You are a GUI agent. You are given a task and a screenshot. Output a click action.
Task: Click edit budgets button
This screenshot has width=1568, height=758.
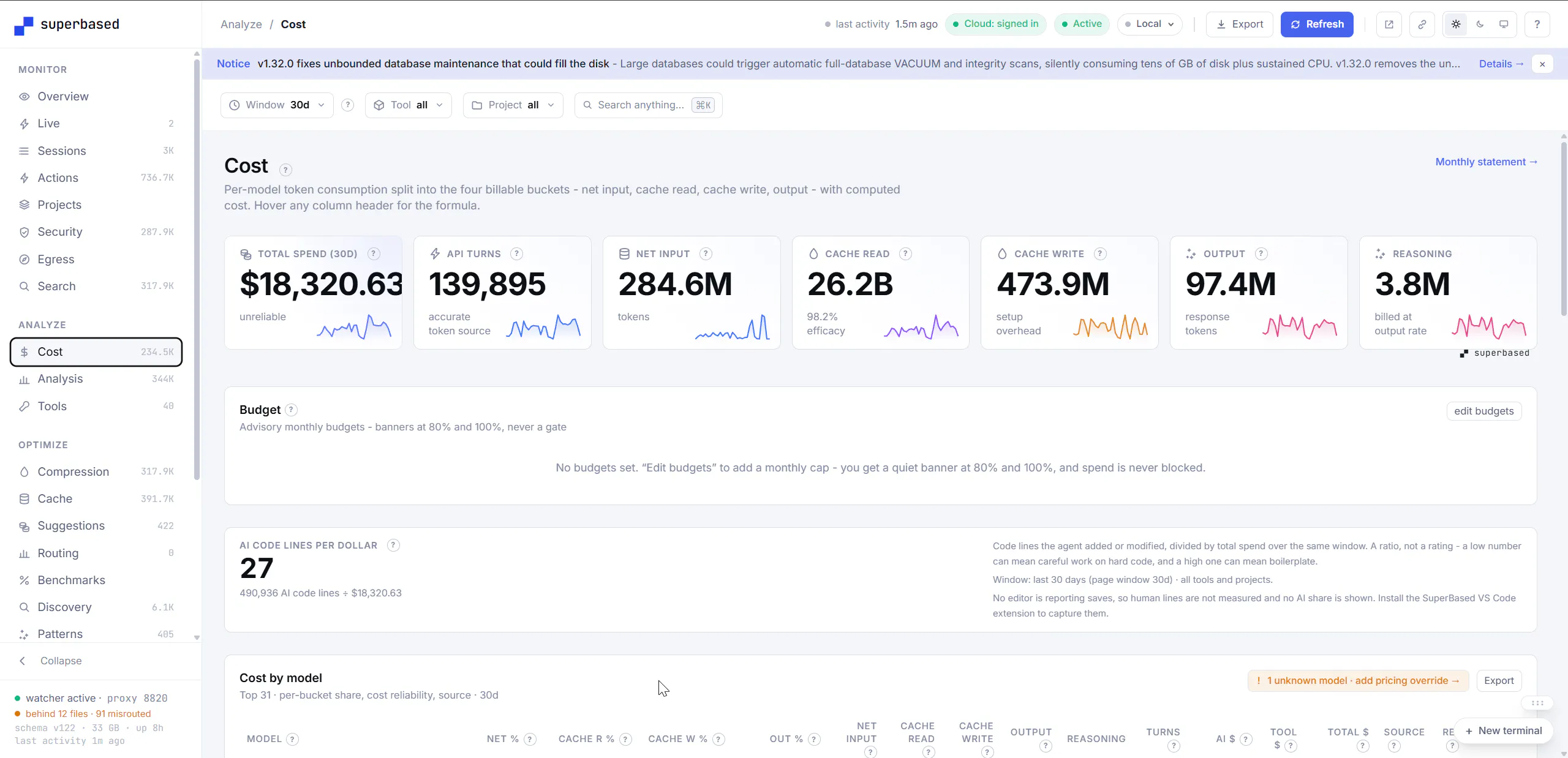pos(1483,411)
